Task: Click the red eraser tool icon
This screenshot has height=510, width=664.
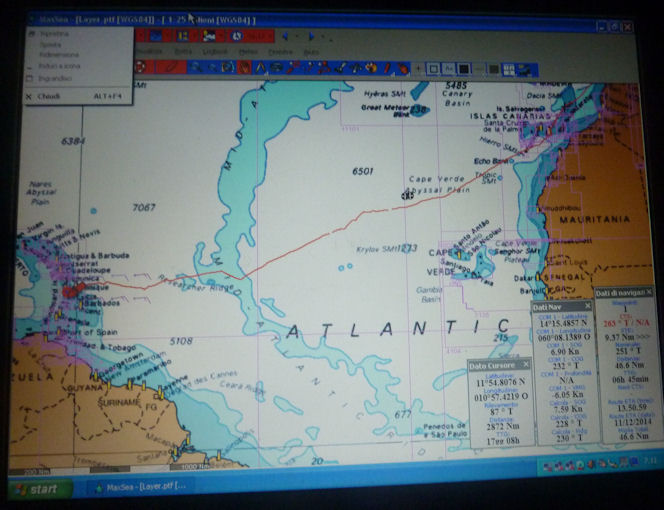Action: click(403, 68)
